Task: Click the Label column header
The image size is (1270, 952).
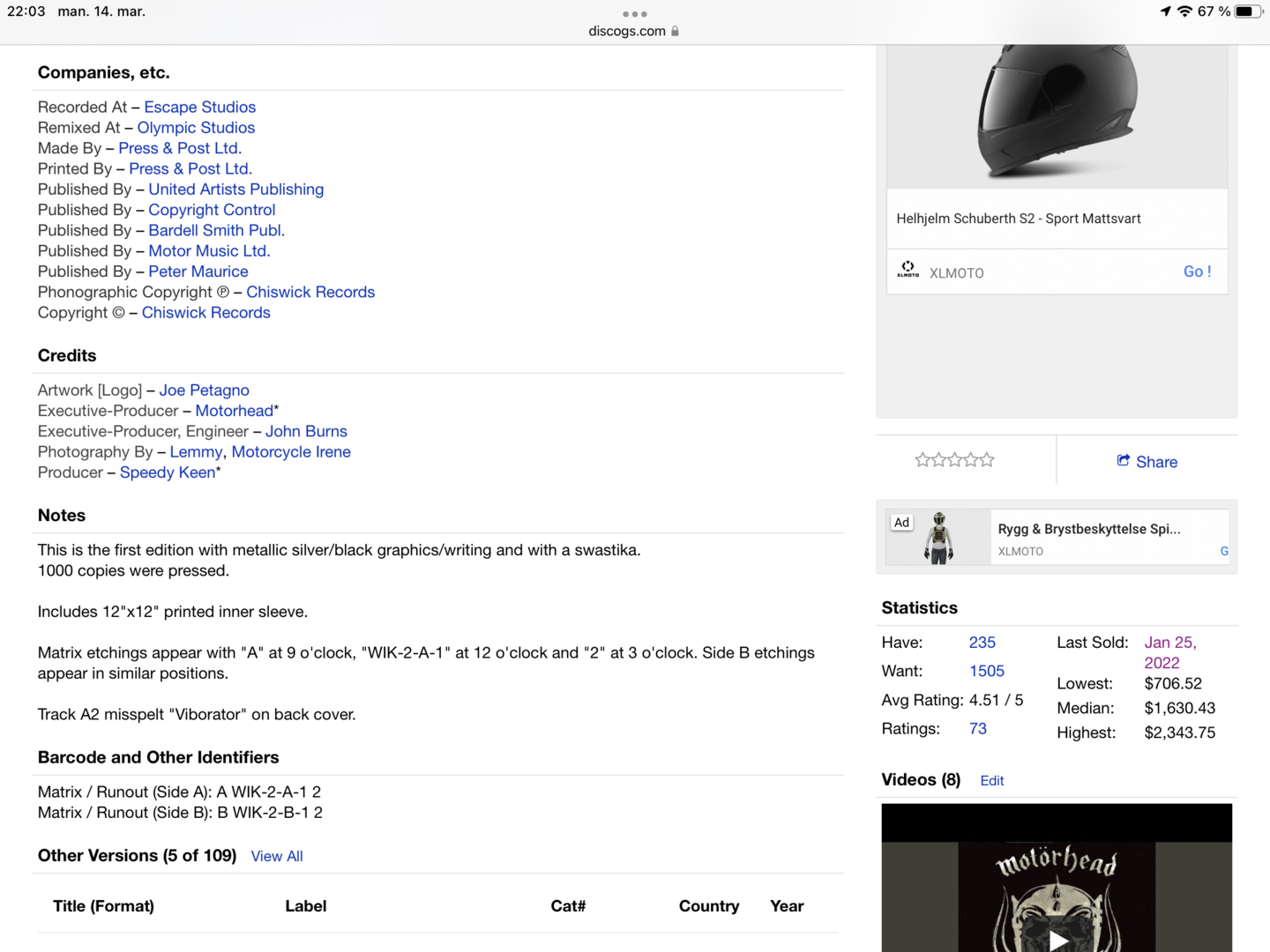Action: 306,906
